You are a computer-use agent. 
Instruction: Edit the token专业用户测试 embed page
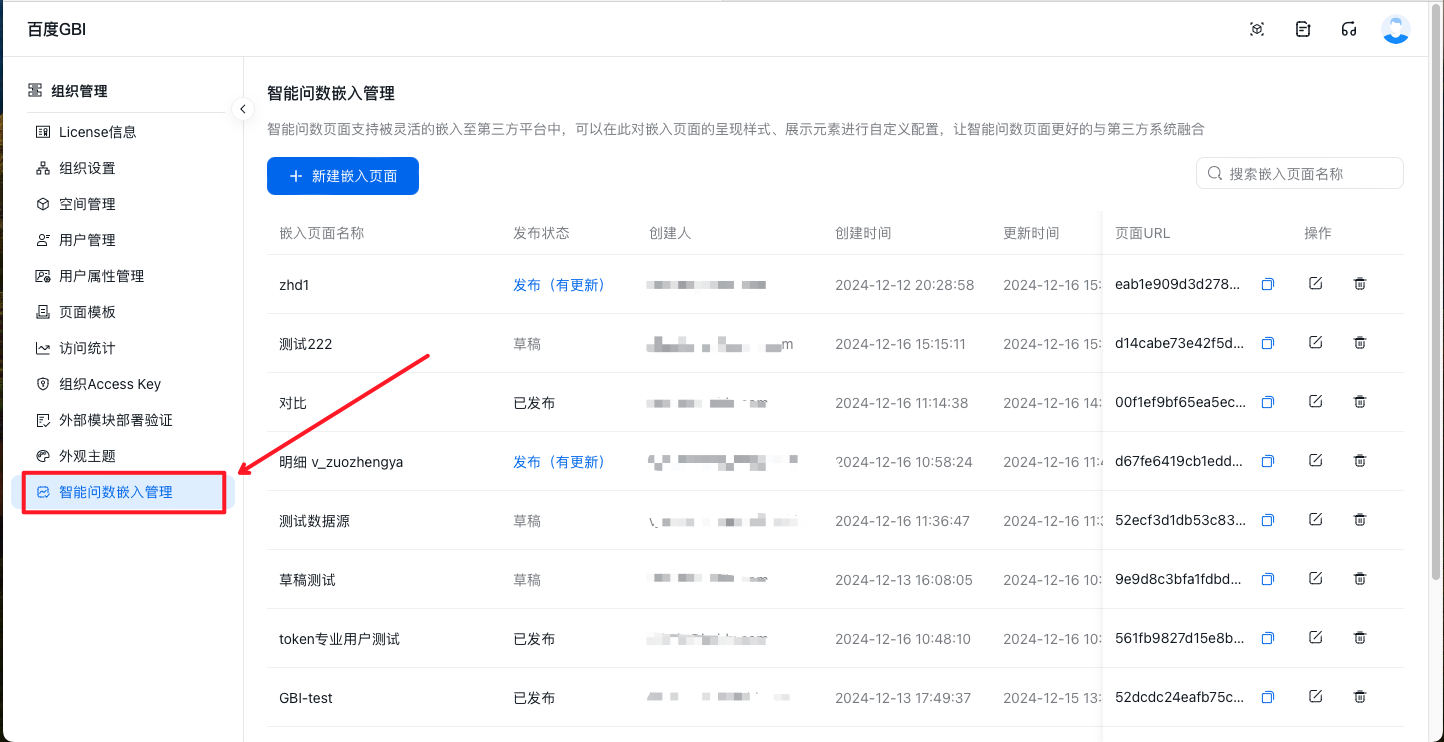pyautogui.click(x=1315, y=638)
